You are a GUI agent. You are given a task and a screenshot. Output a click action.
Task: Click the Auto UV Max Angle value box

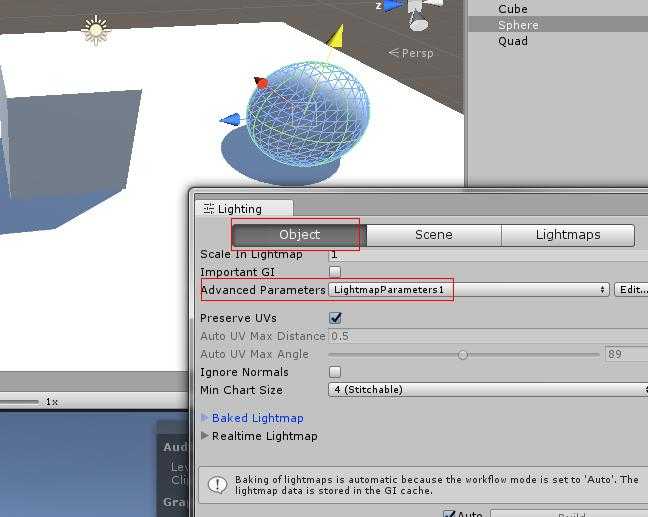click(626, 354)
